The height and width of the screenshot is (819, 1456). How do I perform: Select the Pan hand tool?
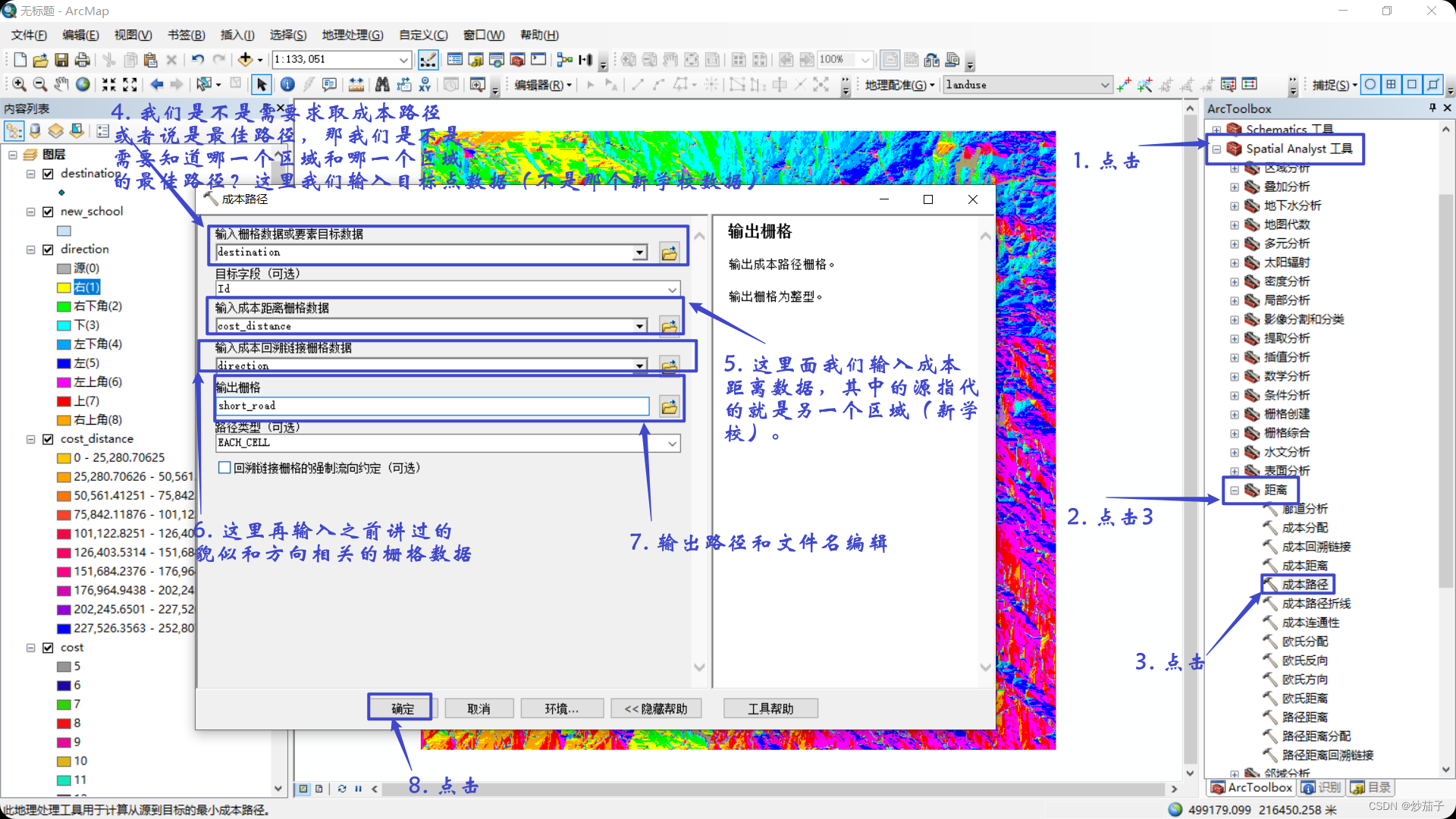[x=61, y=84]
